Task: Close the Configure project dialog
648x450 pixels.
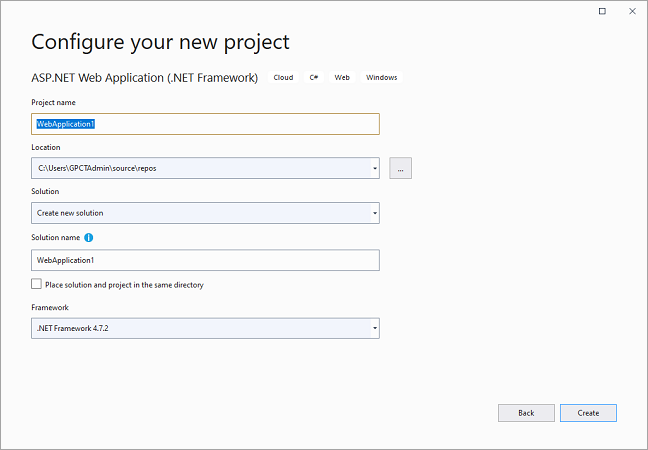Action: [x=630, y=11]
